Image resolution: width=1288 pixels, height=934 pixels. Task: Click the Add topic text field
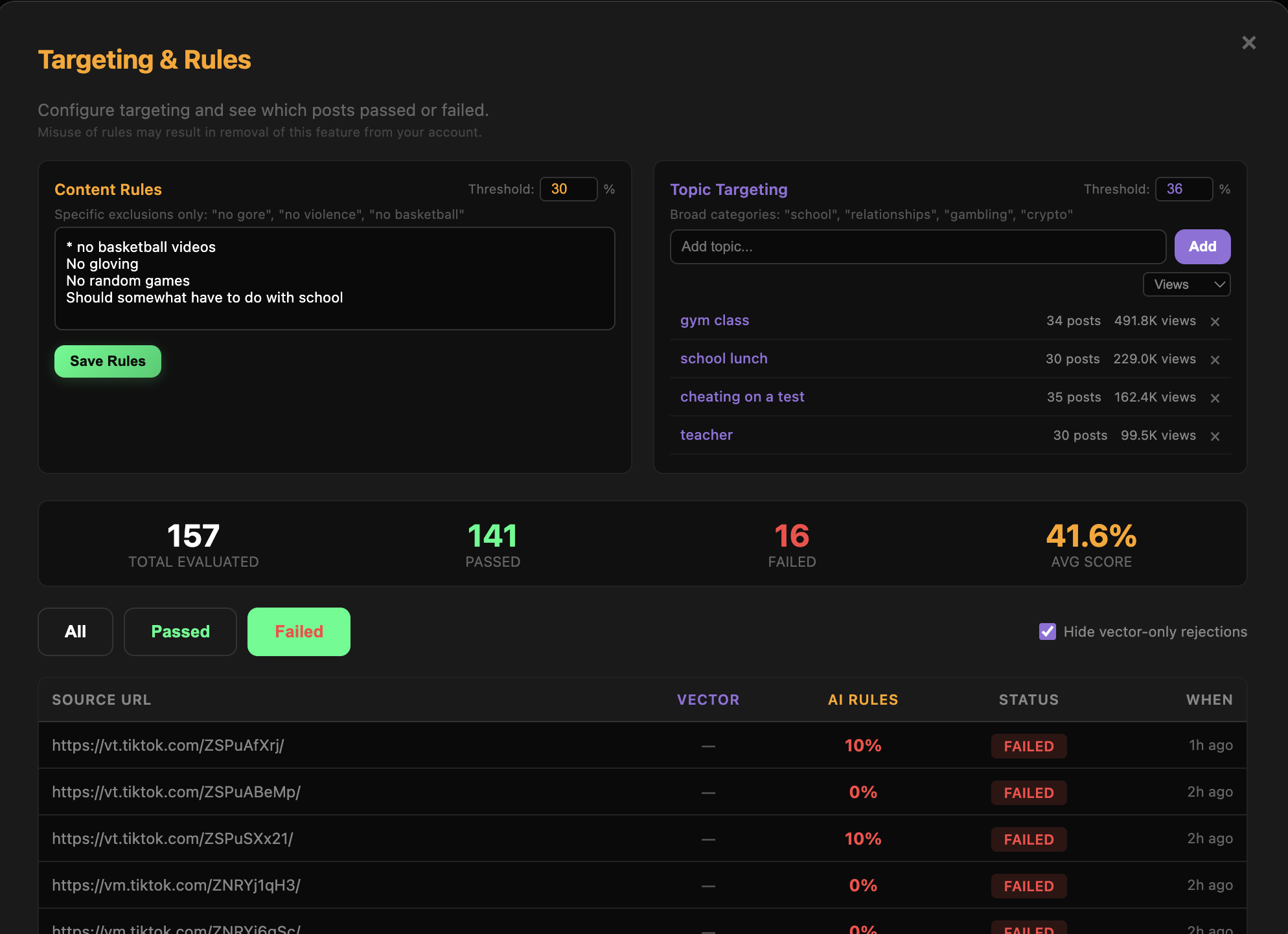[917, 246]
